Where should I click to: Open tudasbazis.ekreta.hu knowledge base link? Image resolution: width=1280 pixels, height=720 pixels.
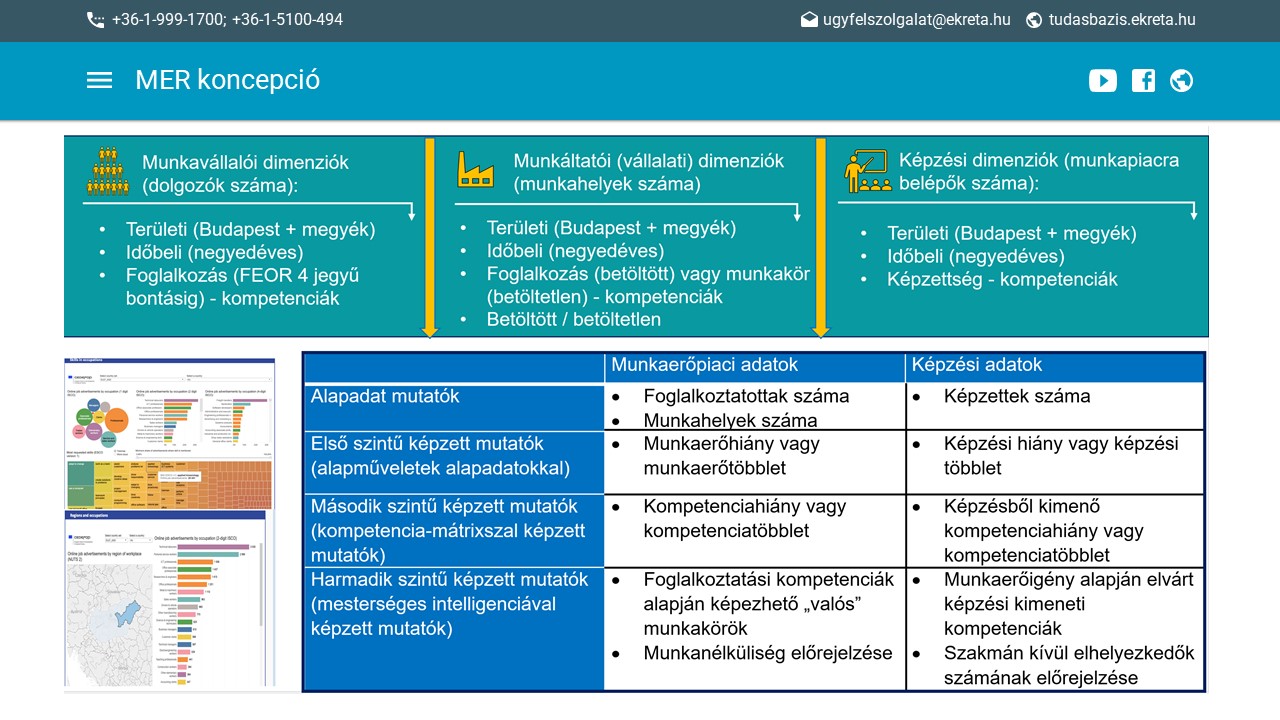(x=1122, y=20)
